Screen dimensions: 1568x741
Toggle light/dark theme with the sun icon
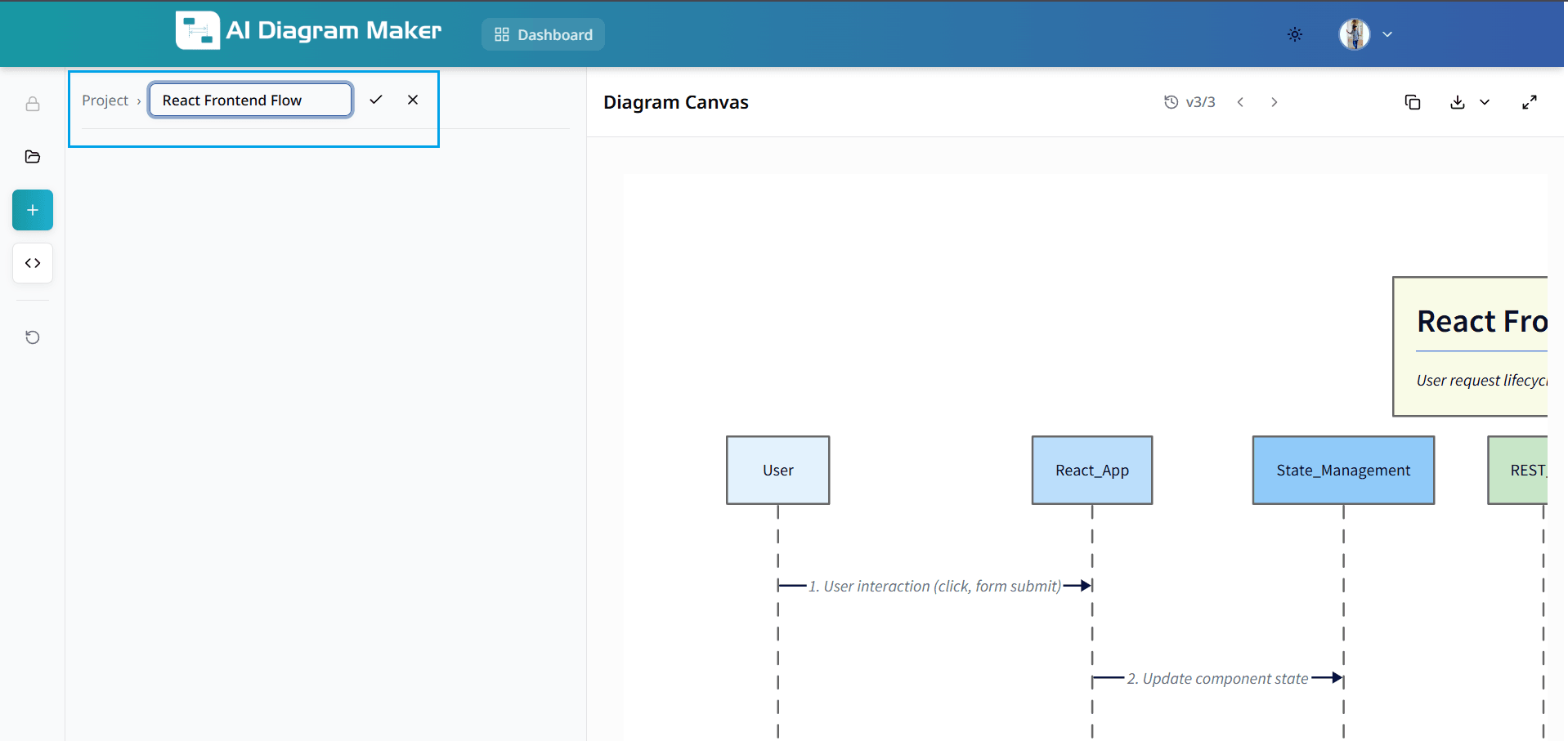(x=1294, y=34)
